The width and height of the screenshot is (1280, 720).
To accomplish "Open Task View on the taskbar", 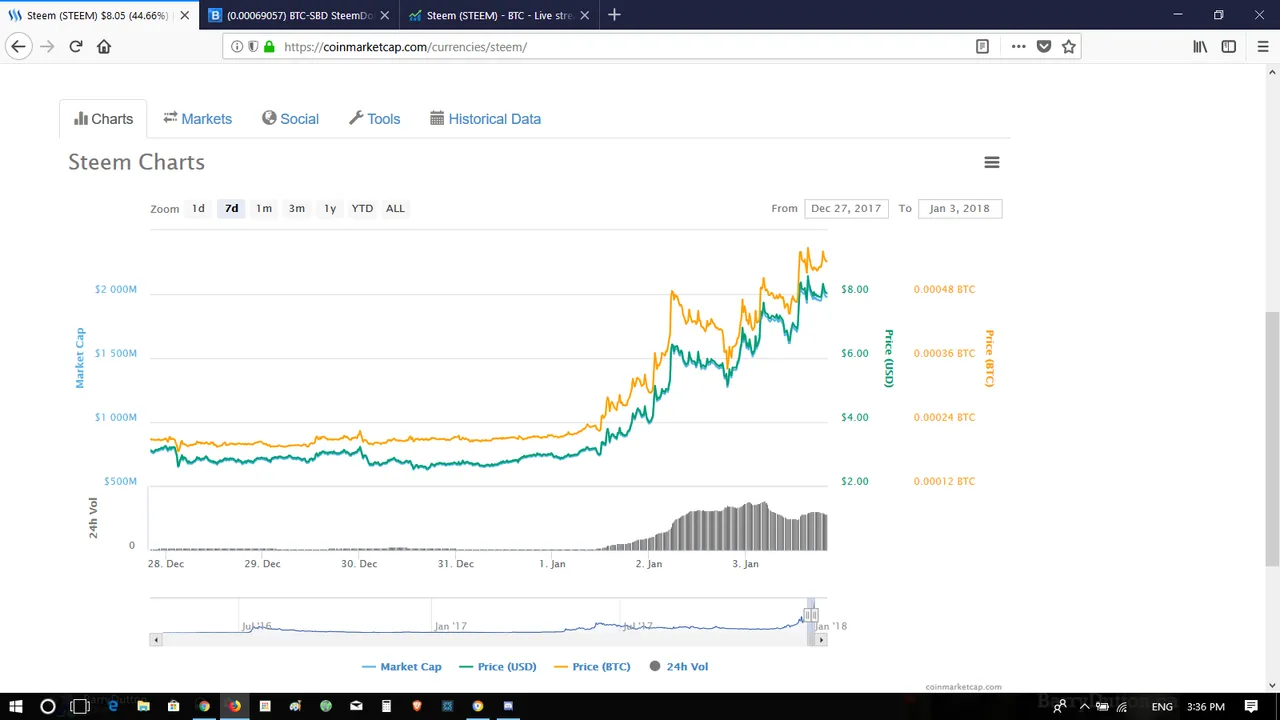I will [x=80, y=706].
